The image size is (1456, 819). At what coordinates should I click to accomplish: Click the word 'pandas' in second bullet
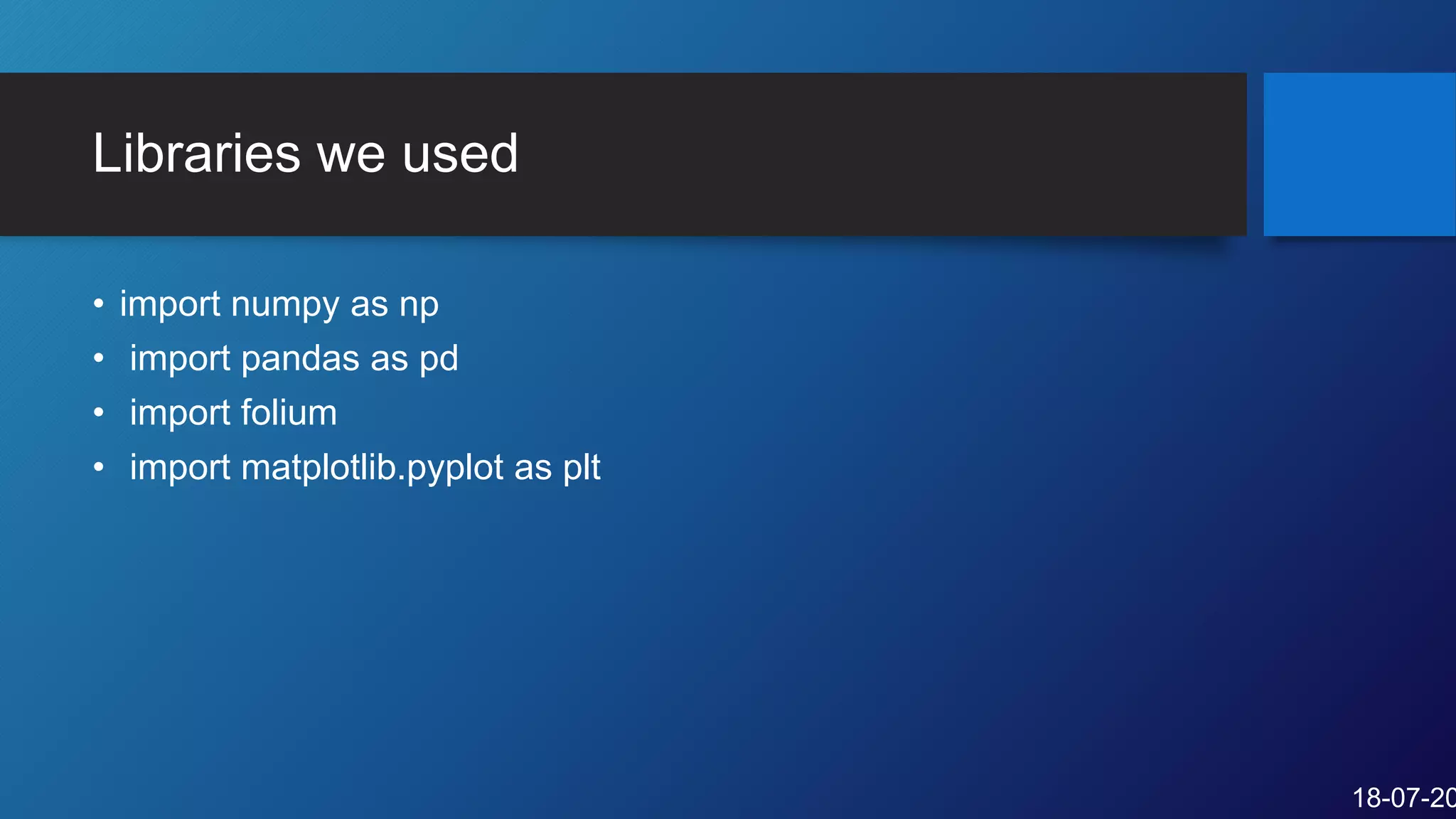click(x=300, y=358)
